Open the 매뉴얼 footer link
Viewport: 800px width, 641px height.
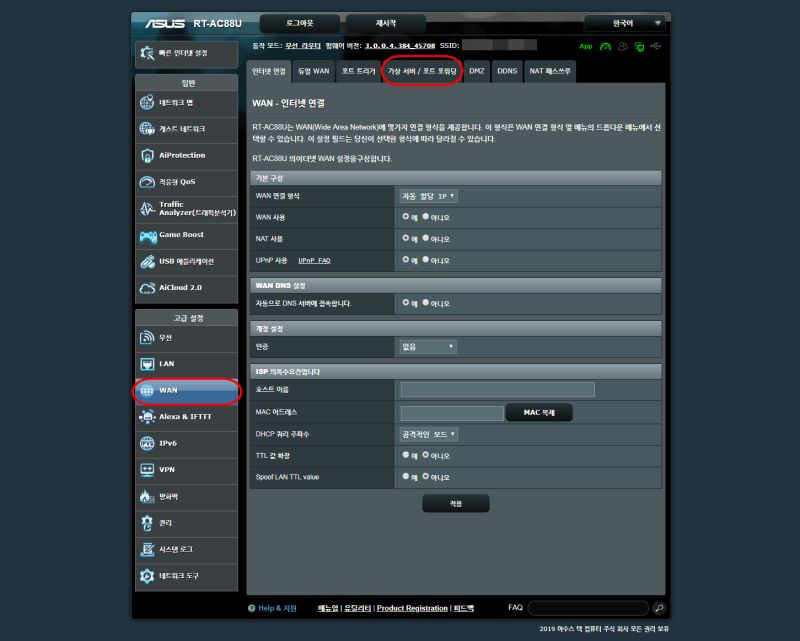click(328, 608)
